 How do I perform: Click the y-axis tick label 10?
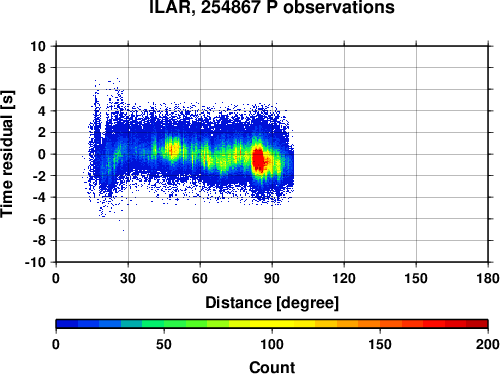(x=38, y=46)
